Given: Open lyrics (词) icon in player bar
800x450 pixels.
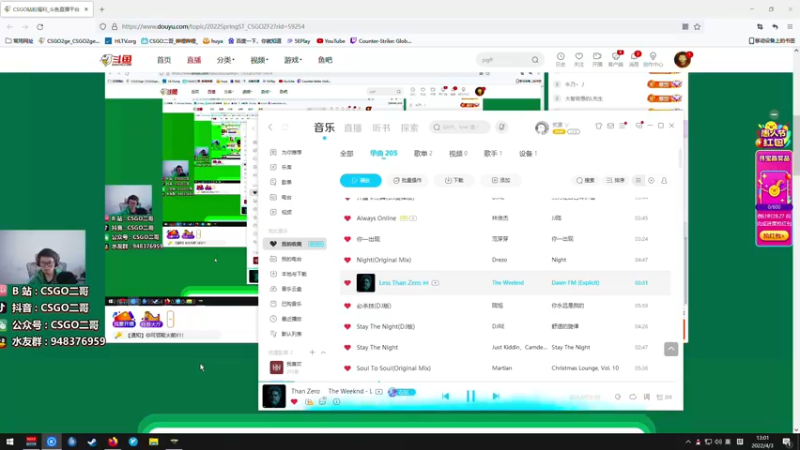Looking at the screenshot, I should coord(646,397).
